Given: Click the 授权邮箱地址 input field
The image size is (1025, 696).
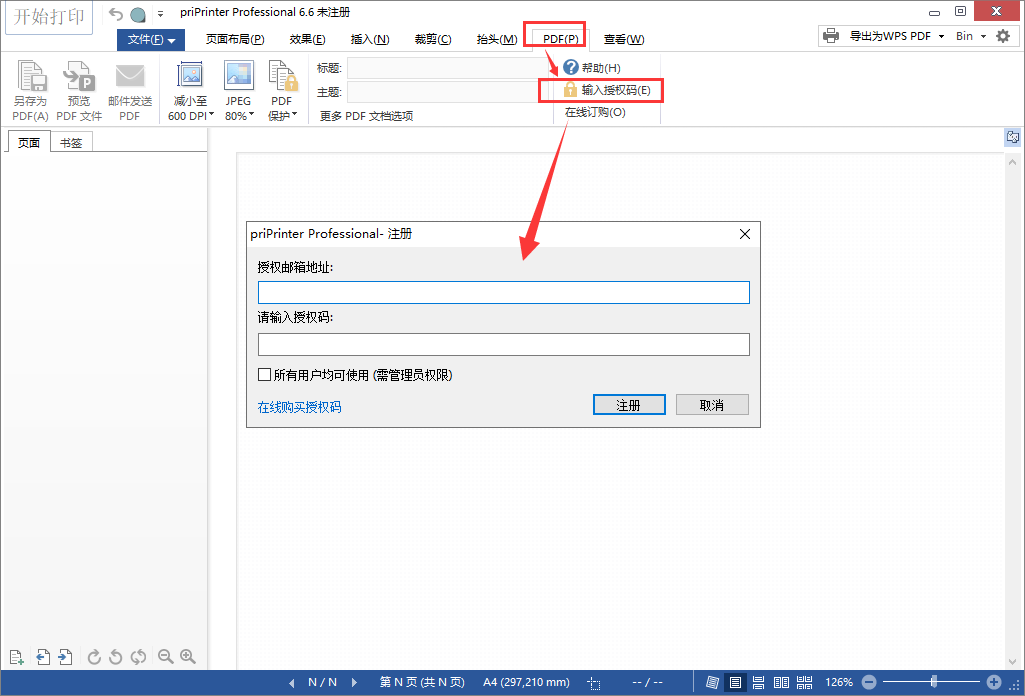Looking at the screenshot, I should [503, 292].
